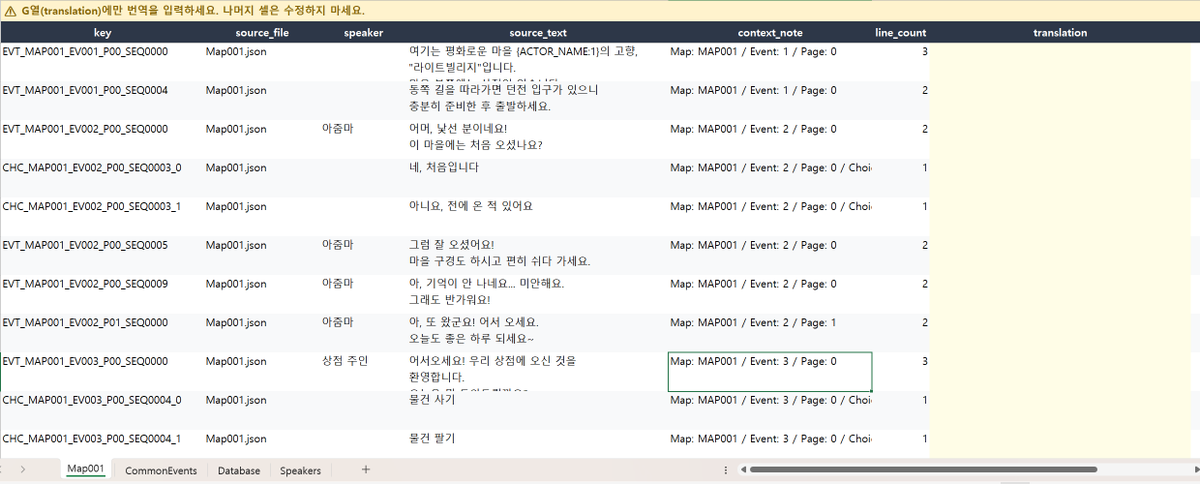Select context note in EVT_MAP001_EV001_P00_SEQ0000 row

pos(770,60)
